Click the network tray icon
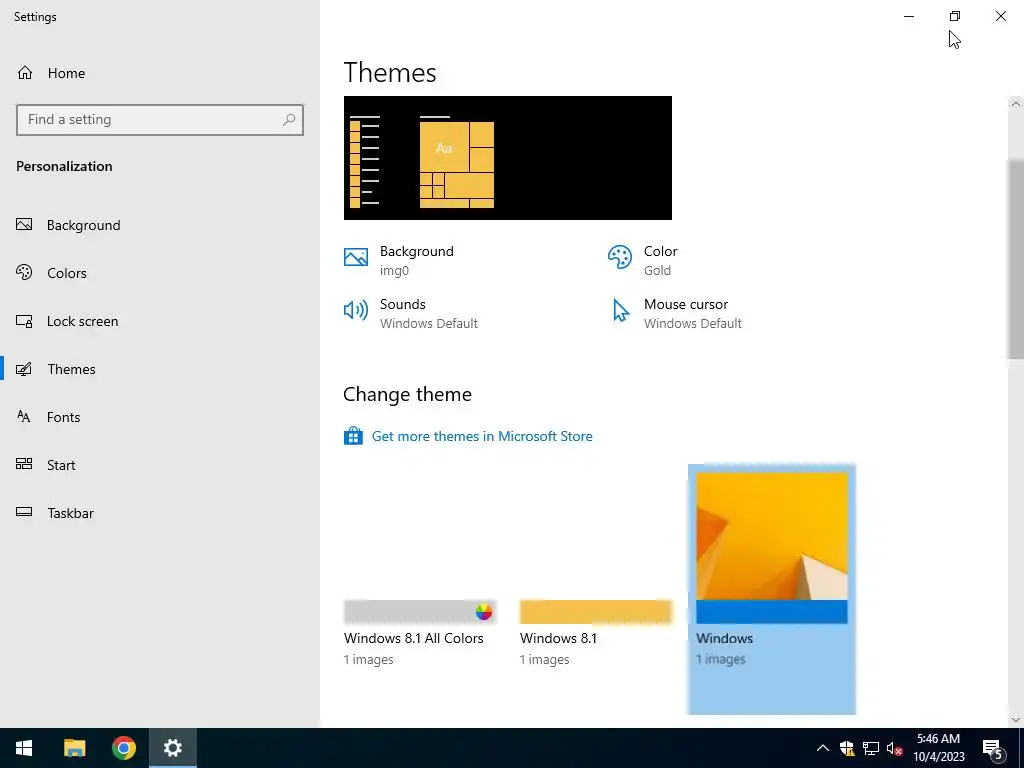1024x768 pixels. click(871, 748)
